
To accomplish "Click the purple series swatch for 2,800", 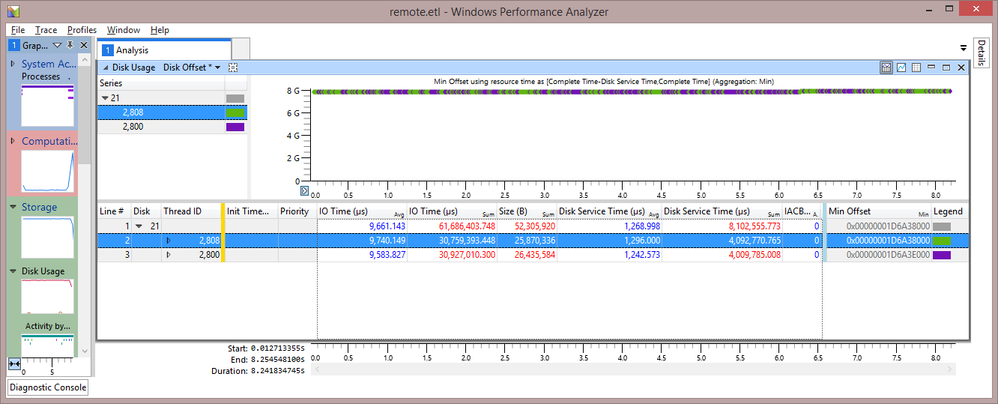I will 235,127.
